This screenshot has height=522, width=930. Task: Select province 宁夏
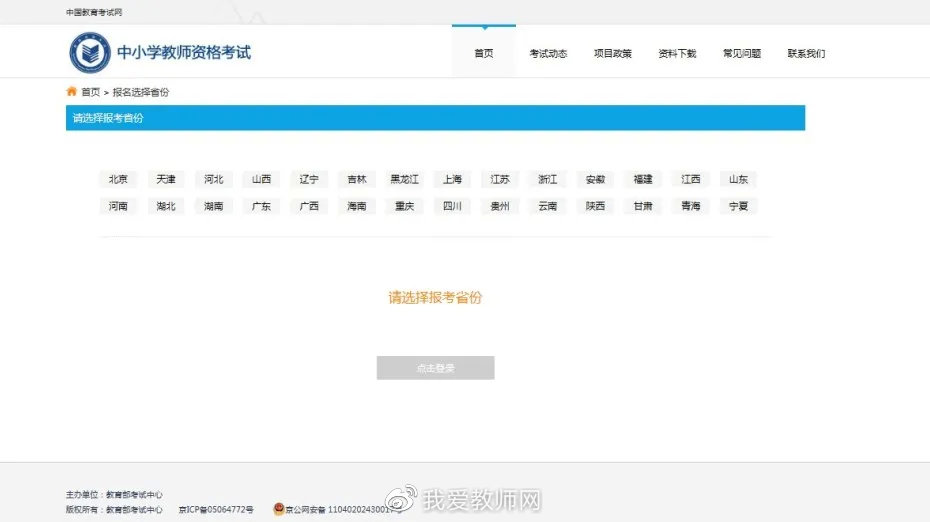738,206
